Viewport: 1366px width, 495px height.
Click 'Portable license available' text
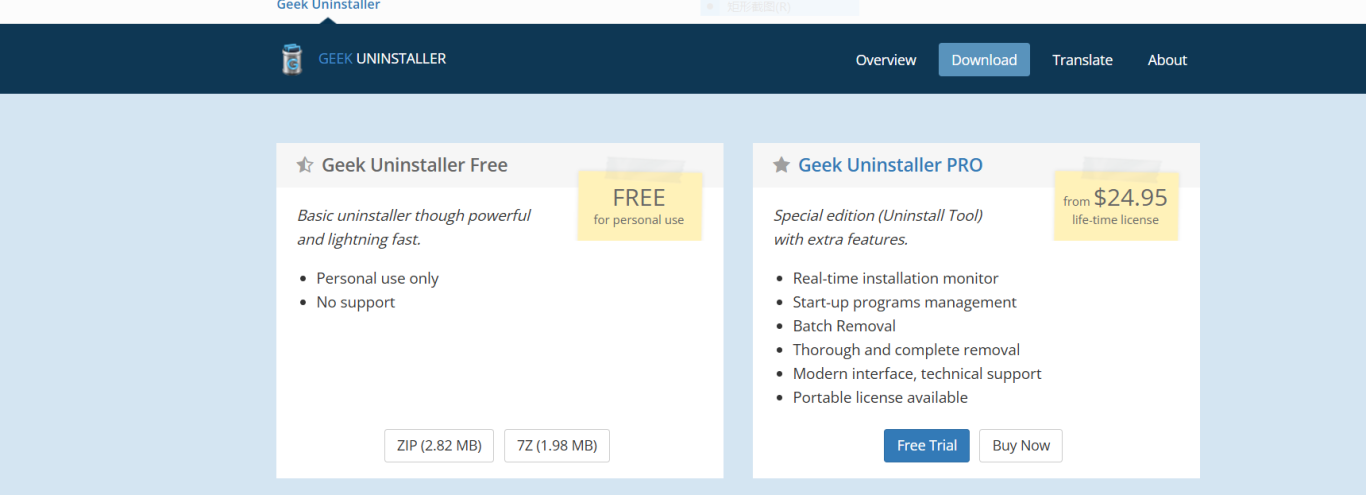pyautogui.click(x=881, y=398)
